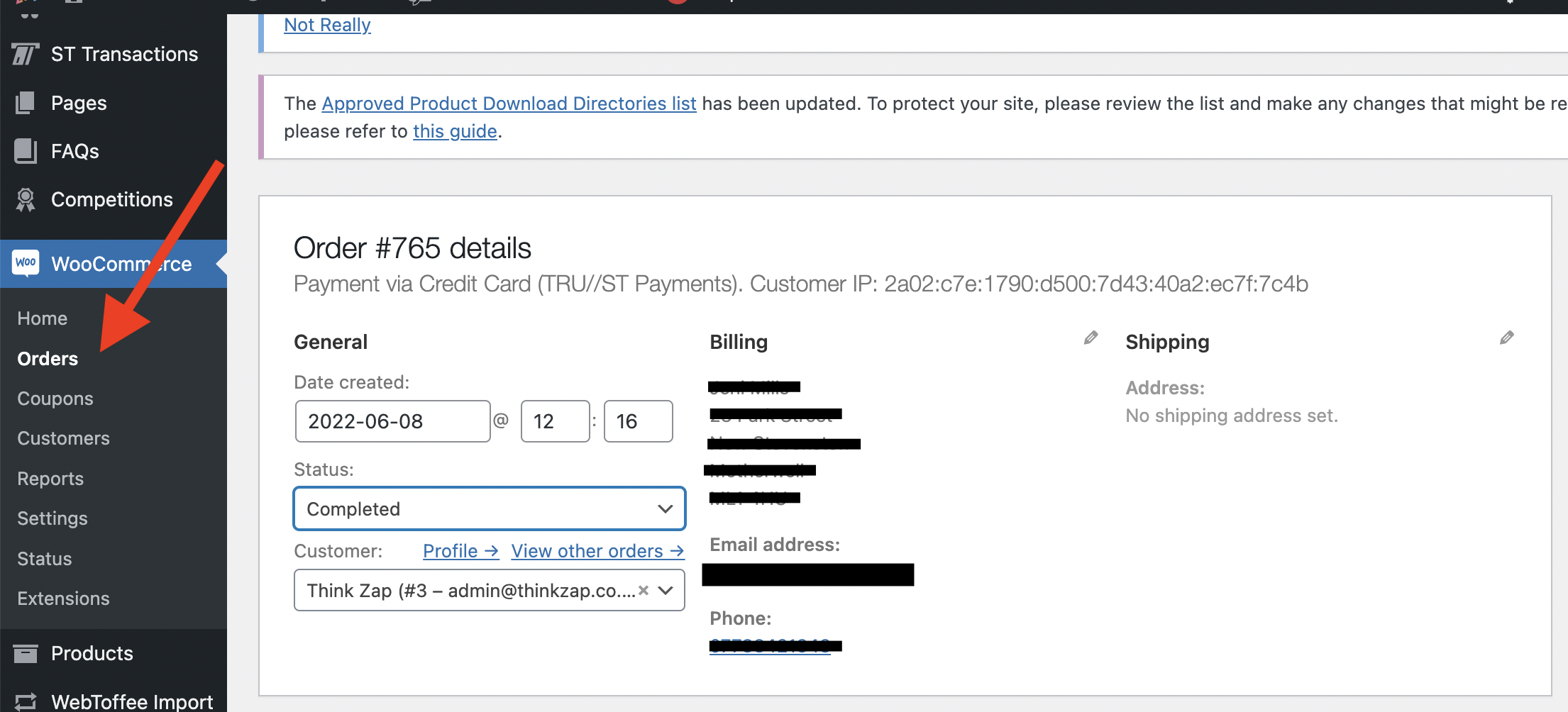Open Approved Product Download Directories list link

[x=509, y=104]
